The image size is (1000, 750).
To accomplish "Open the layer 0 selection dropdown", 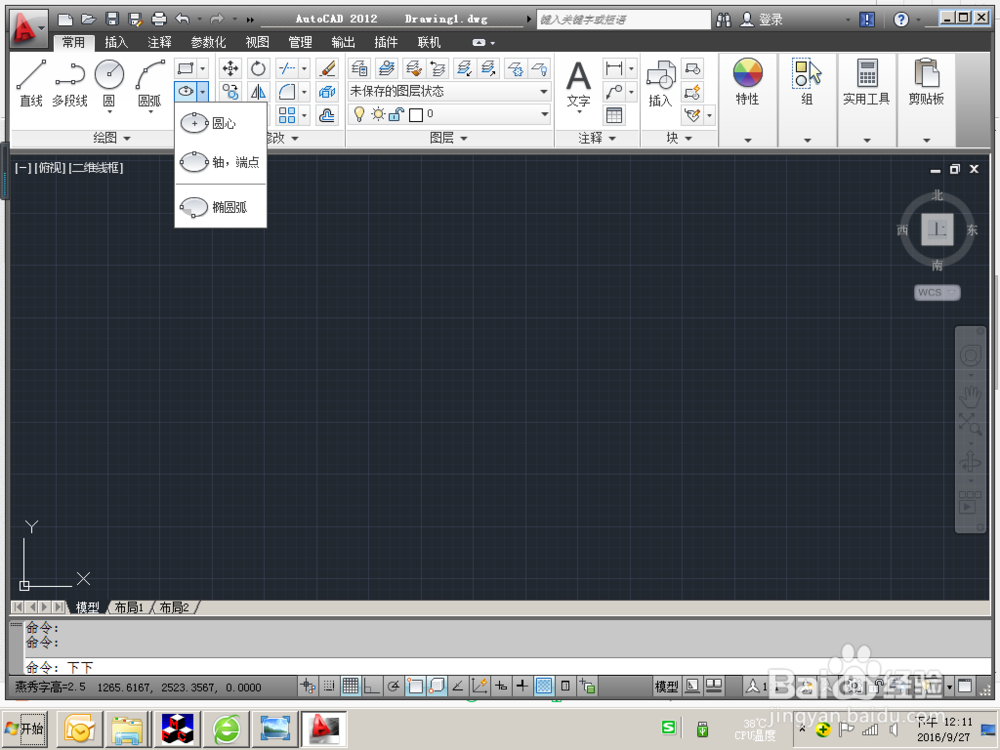I will pyautogui.click(x=449, y=114).
